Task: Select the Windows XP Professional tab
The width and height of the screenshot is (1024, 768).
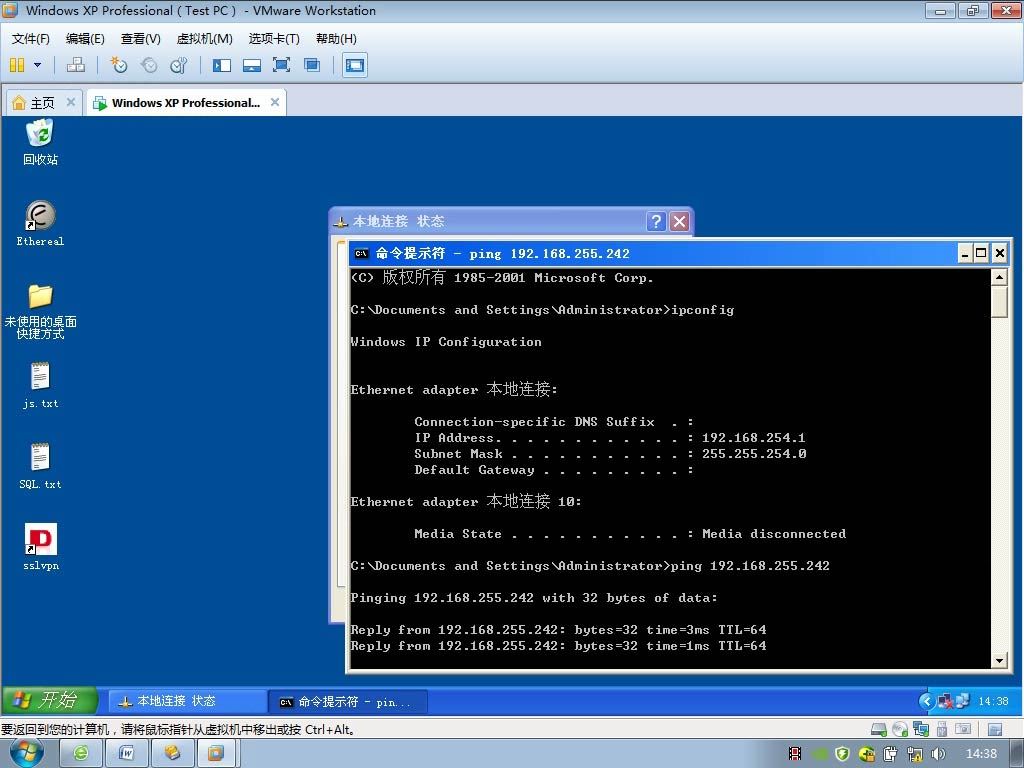Action: pos(185,103)
